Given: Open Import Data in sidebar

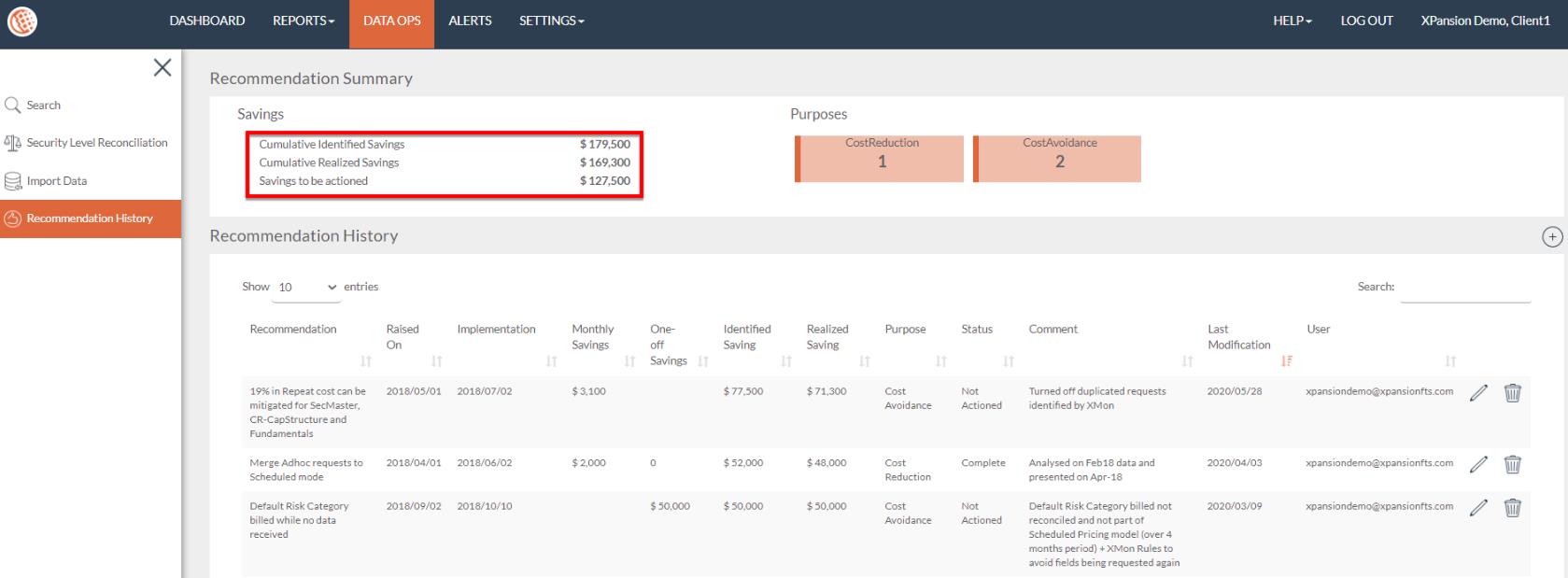Looking at the screenshot, I should coord(56,181).
